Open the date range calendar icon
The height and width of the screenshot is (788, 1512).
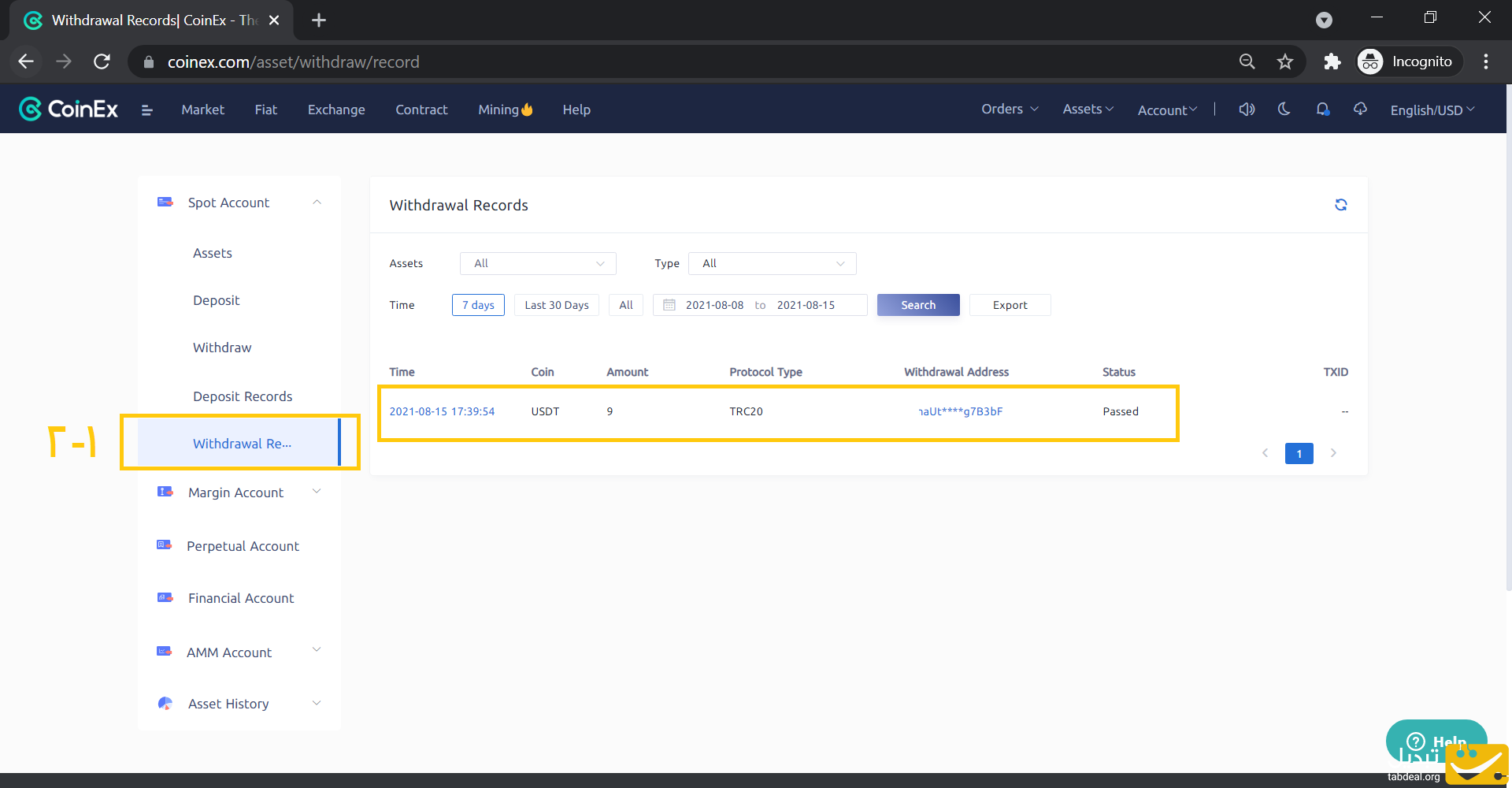[669, 305]
